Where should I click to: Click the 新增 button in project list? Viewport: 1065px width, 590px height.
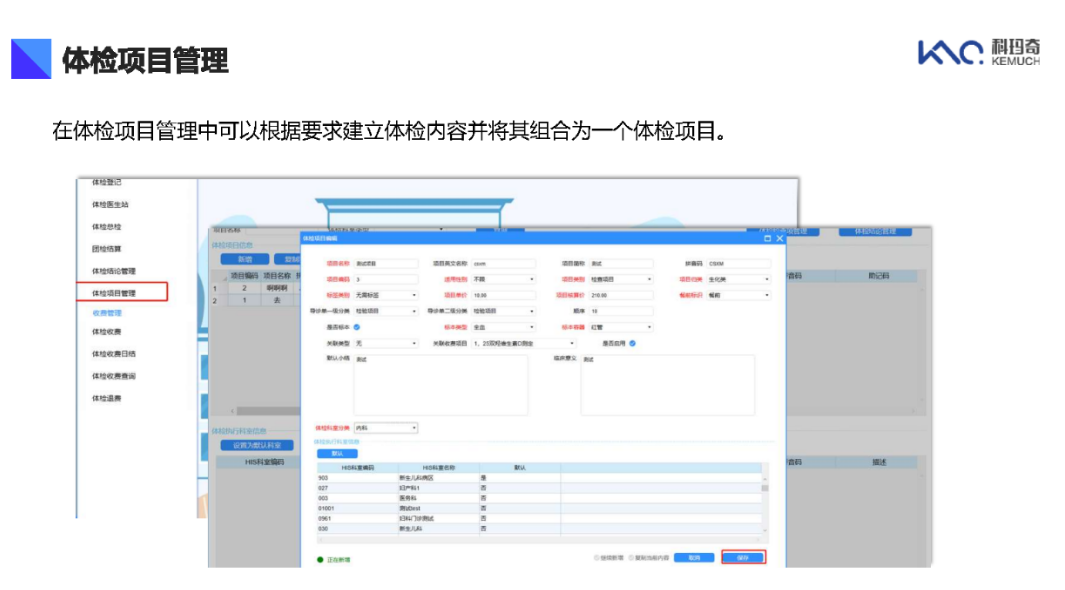(244, 258)
